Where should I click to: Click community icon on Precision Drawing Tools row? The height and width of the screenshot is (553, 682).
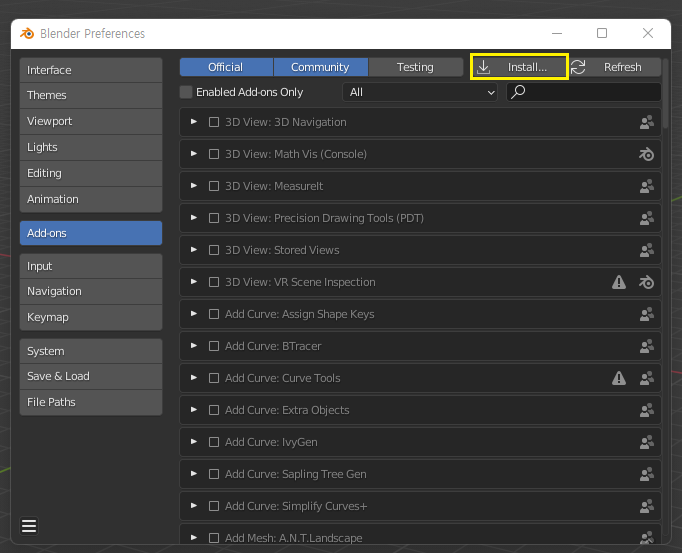click(x=646, y=218)
